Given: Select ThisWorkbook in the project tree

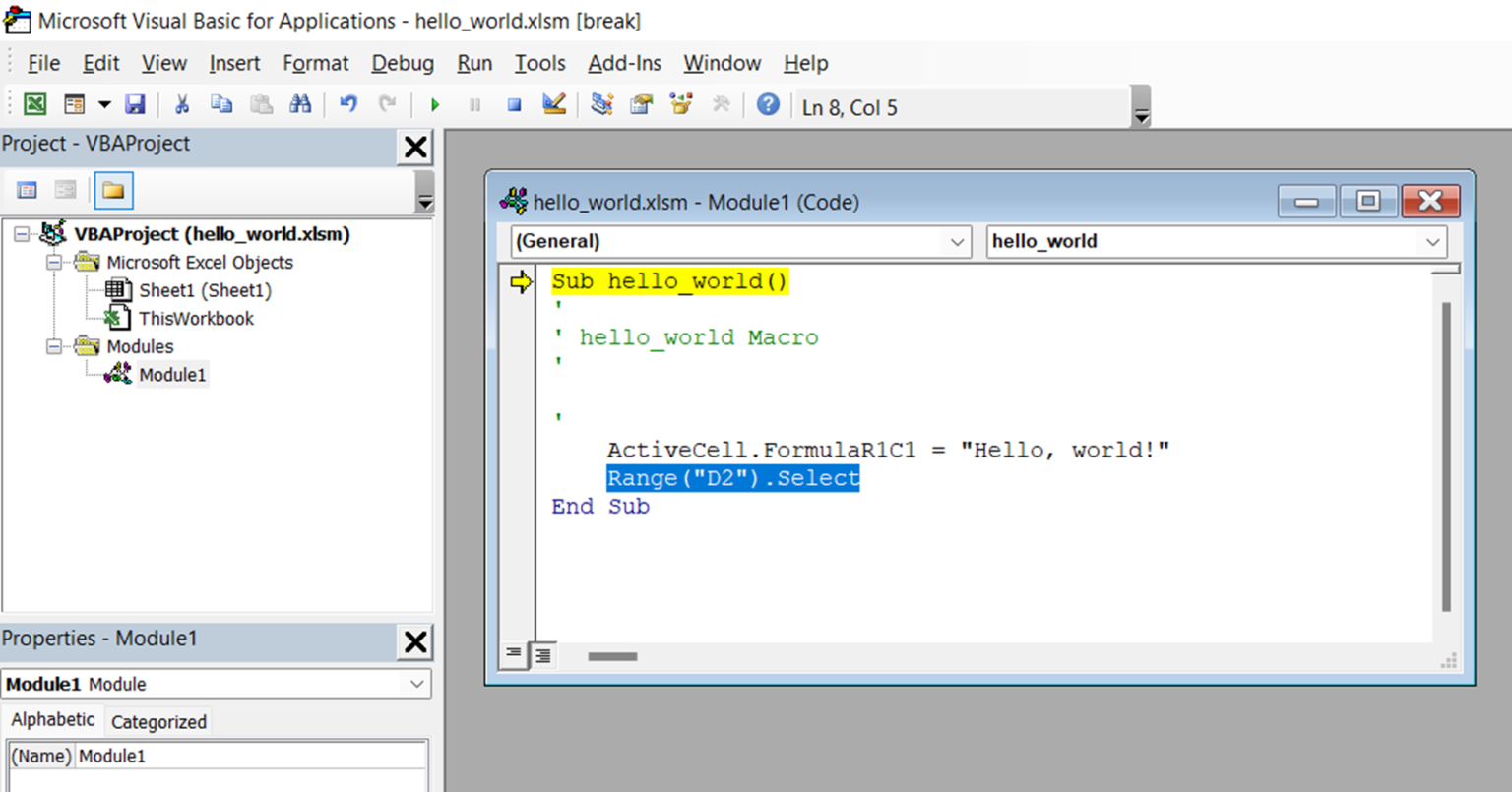Looking at the screenshot, I should 196,319.
